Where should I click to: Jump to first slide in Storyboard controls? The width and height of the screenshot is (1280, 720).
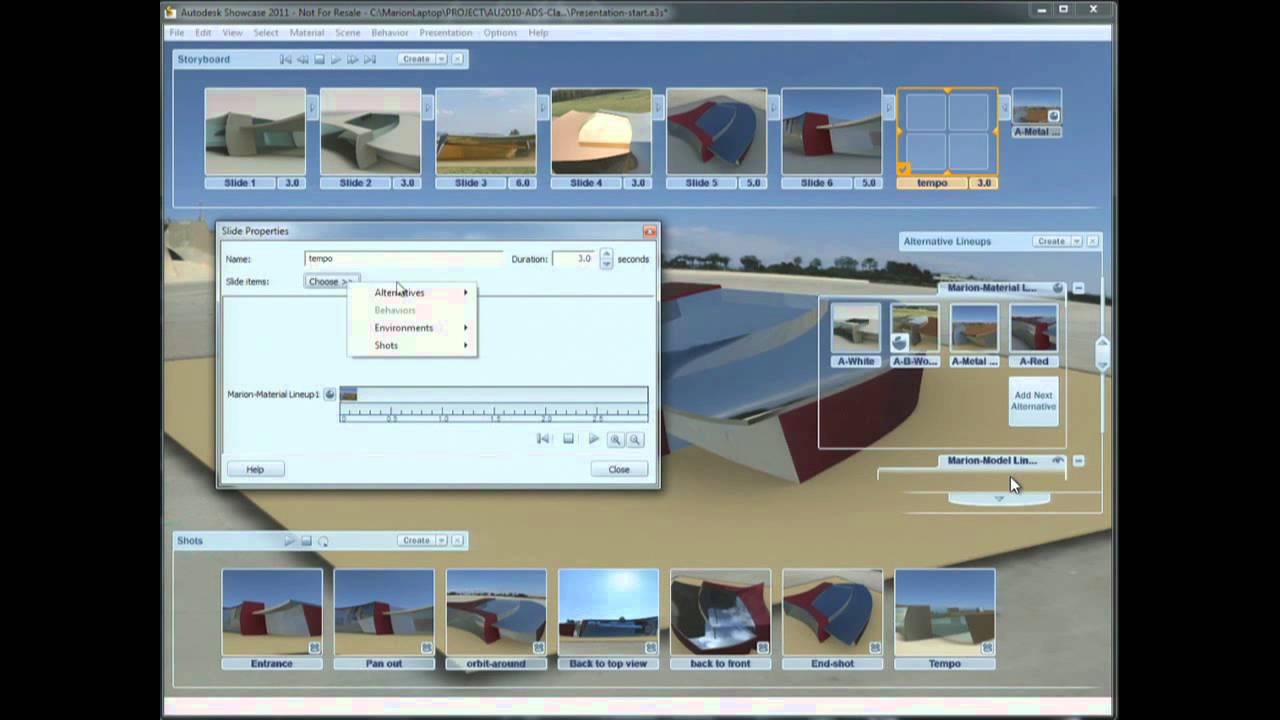(x=286, y=59)
